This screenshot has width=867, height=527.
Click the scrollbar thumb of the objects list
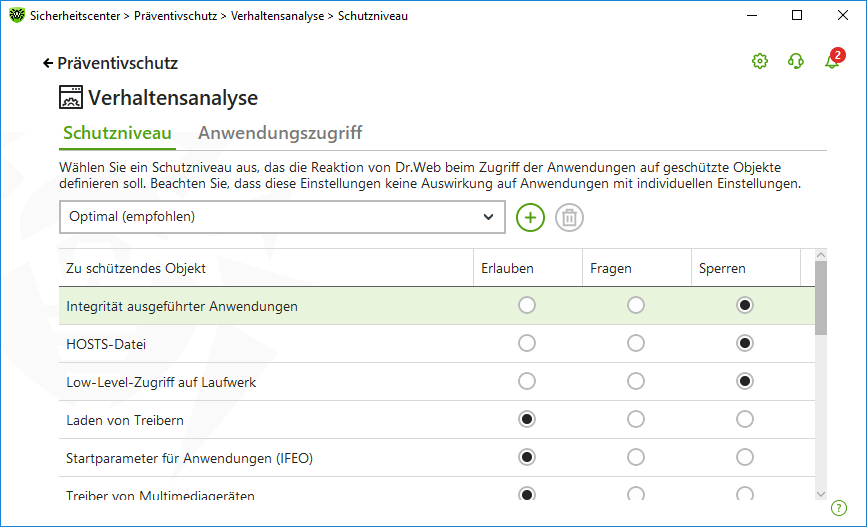click(x=821, y=298)
